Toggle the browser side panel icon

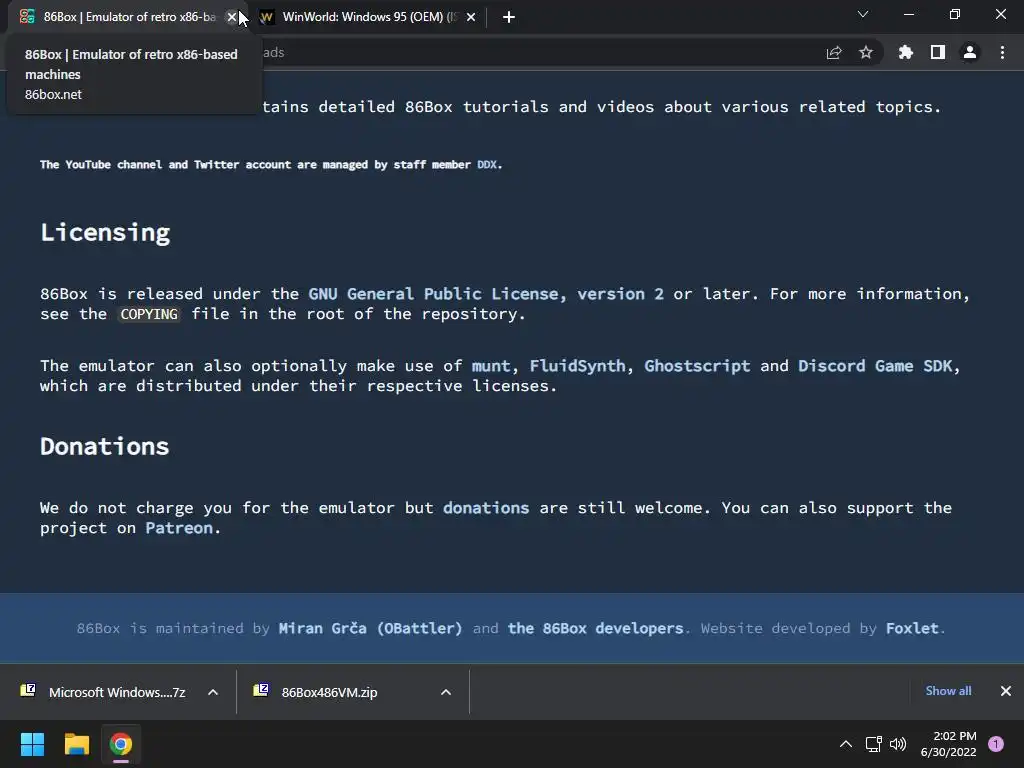tap(938, 52)
